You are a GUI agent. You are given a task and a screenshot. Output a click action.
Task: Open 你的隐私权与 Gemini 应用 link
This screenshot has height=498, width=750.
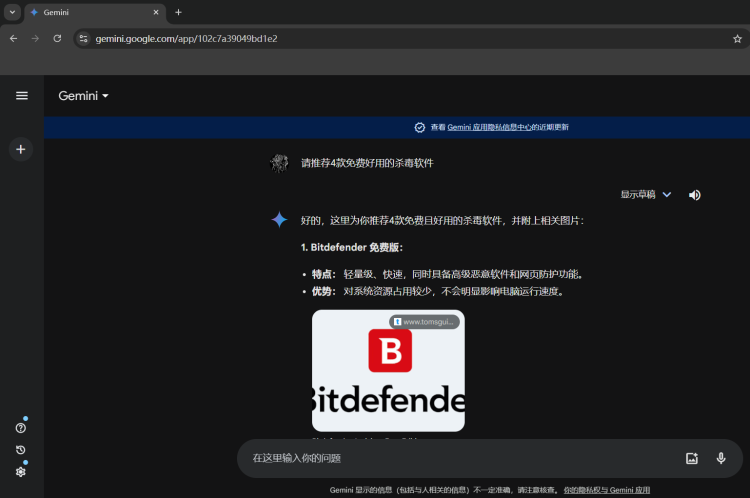[x=606, y=490]
